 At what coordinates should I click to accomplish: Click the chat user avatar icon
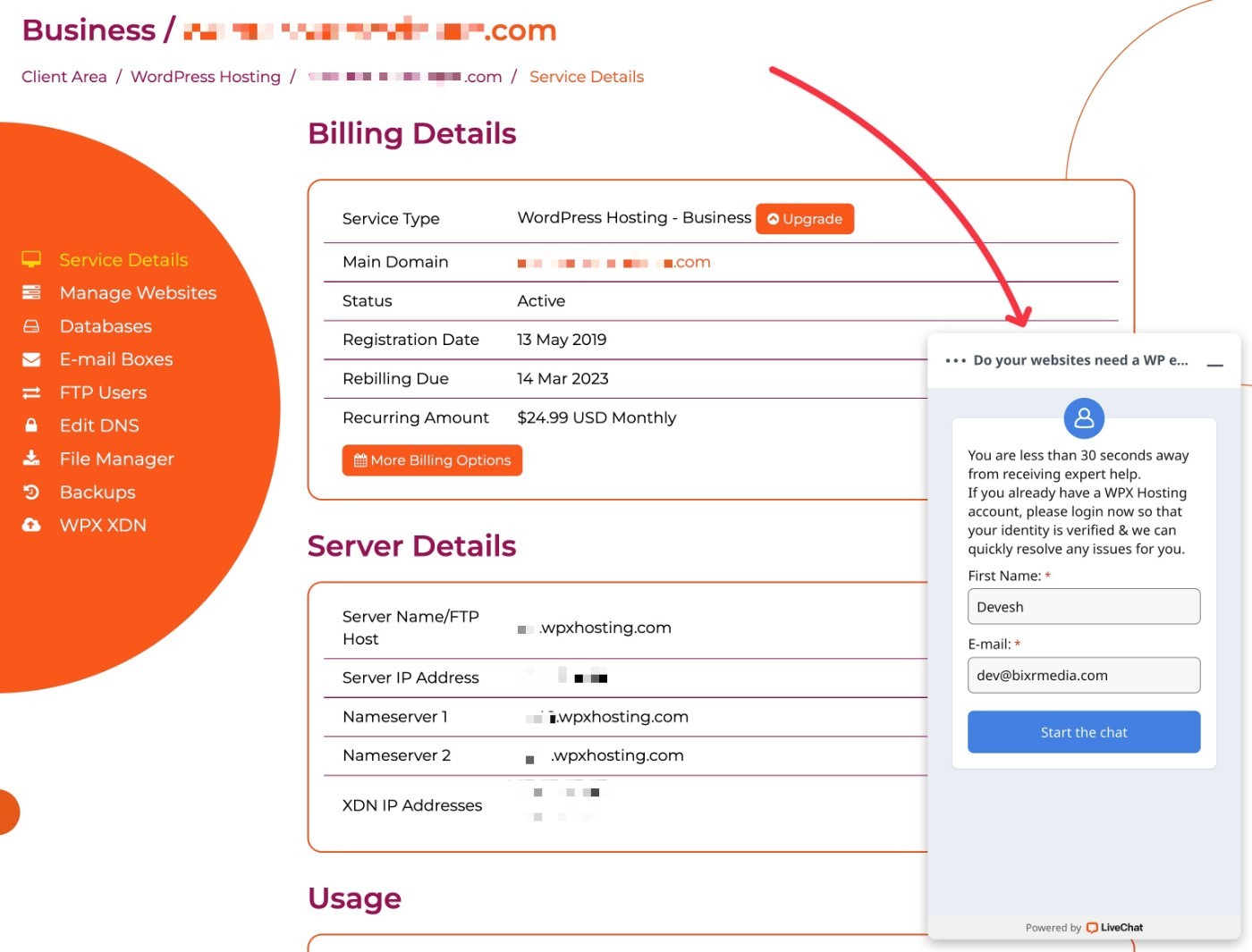(x=1084, y=417)
